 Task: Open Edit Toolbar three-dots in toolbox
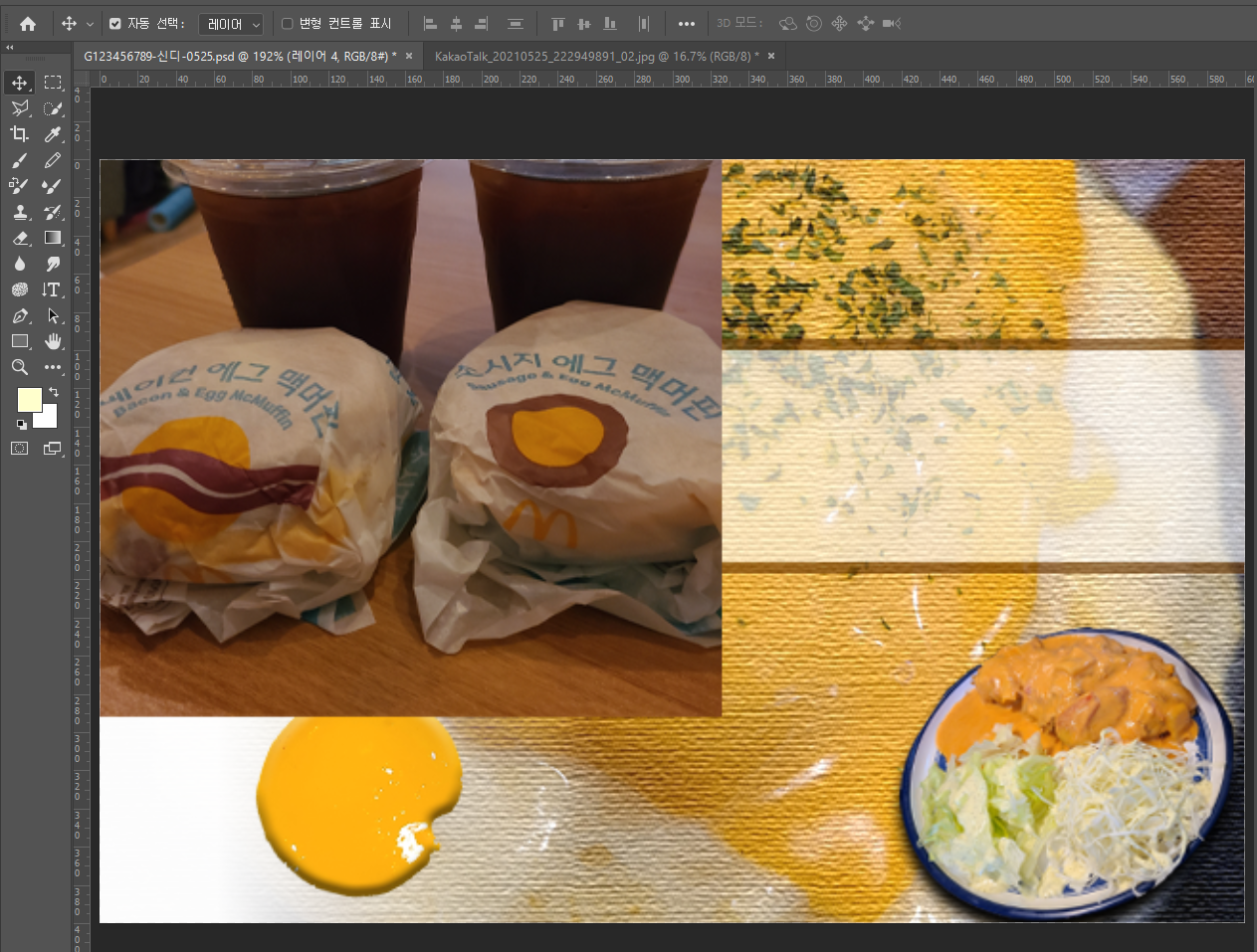[x=53, y=367]
